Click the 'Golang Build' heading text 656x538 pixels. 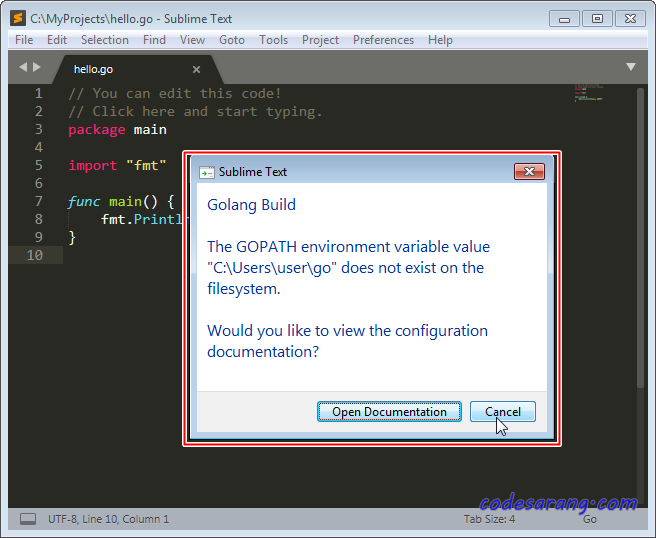click(251, 205)
